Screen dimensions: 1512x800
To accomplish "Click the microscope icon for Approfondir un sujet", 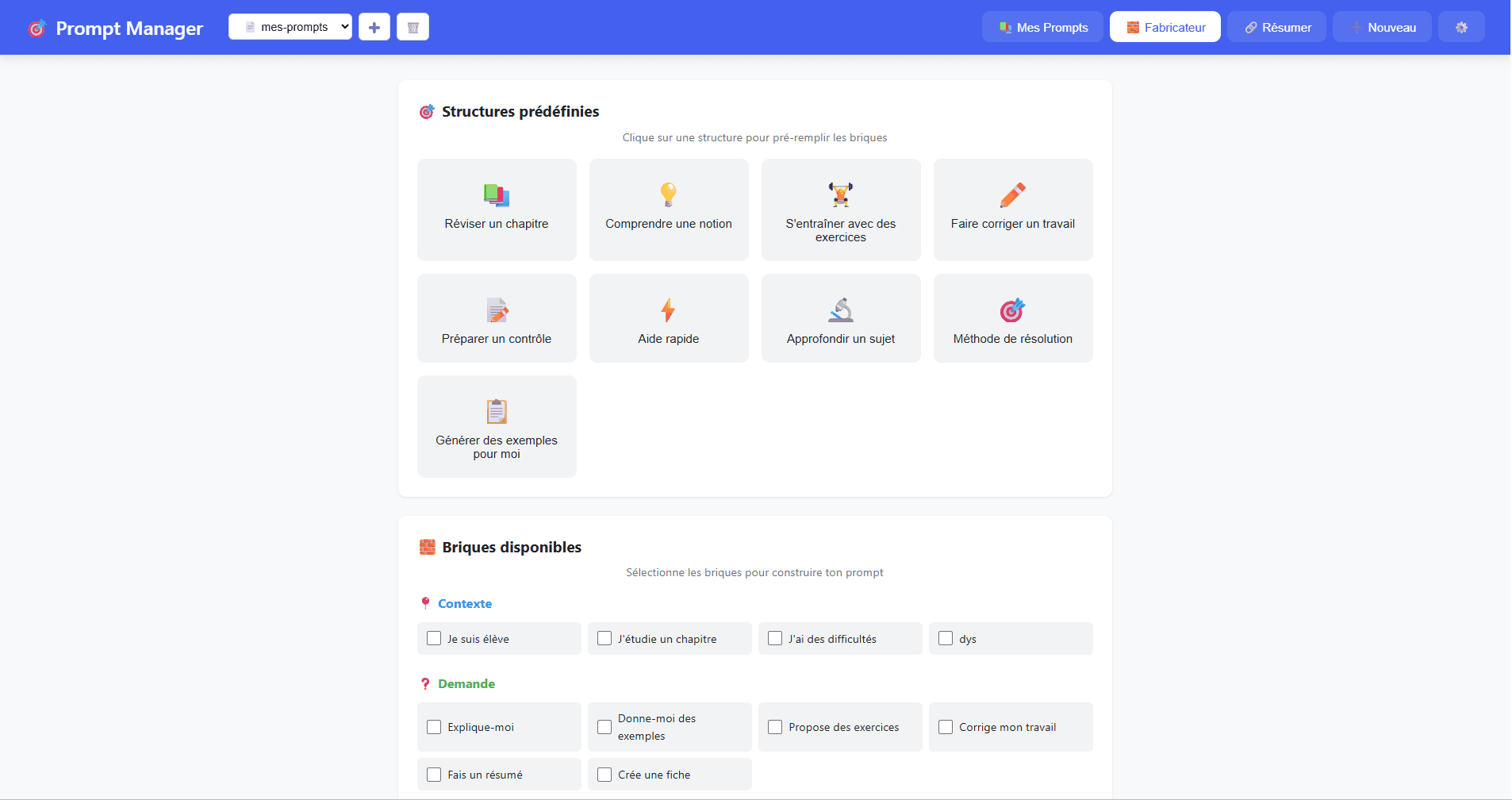I will coord(840,310).
